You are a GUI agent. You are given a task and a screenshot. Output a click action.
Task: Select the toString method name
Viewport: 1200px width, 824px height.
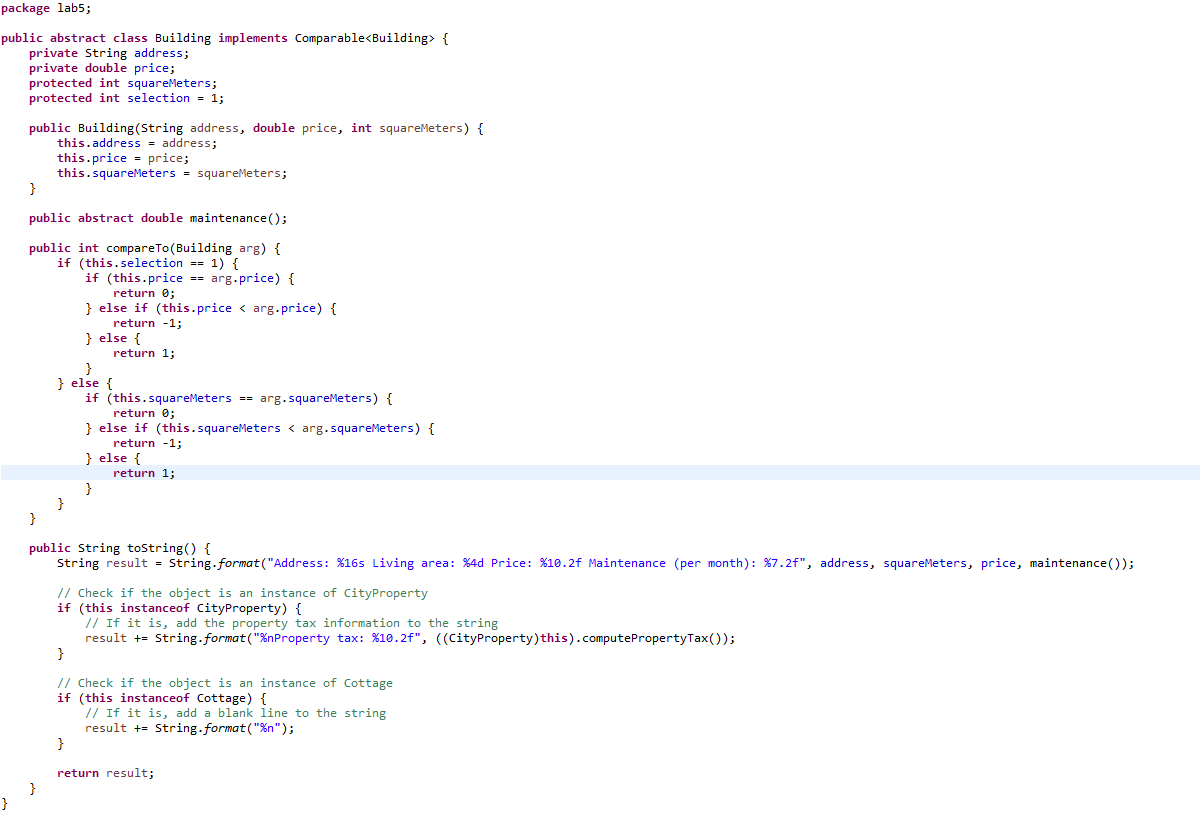pyautogui.click(x=138, y=547)
